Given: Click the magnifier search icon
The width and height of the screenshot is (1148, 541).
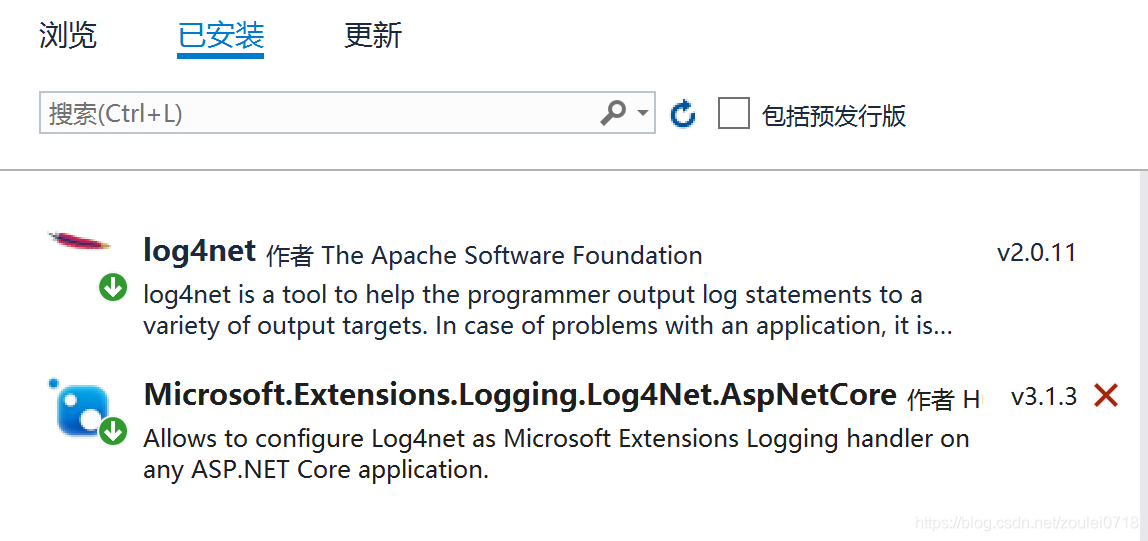Looking at the screenshot, I should (x=613, y=113).
